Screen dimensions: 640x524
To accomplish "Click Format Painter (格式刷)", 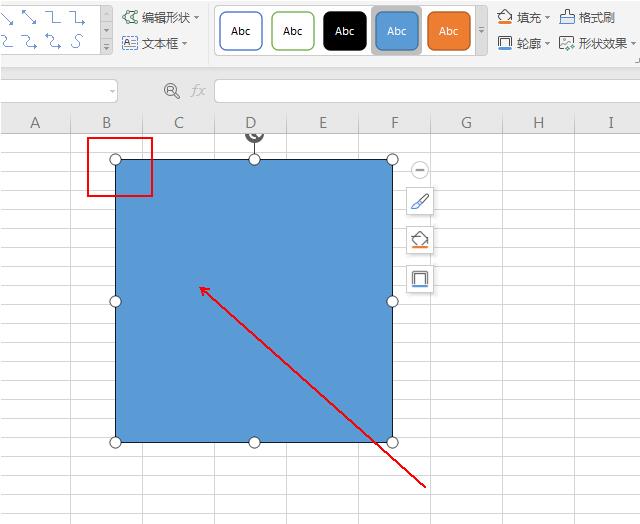I will pos(587,18).
